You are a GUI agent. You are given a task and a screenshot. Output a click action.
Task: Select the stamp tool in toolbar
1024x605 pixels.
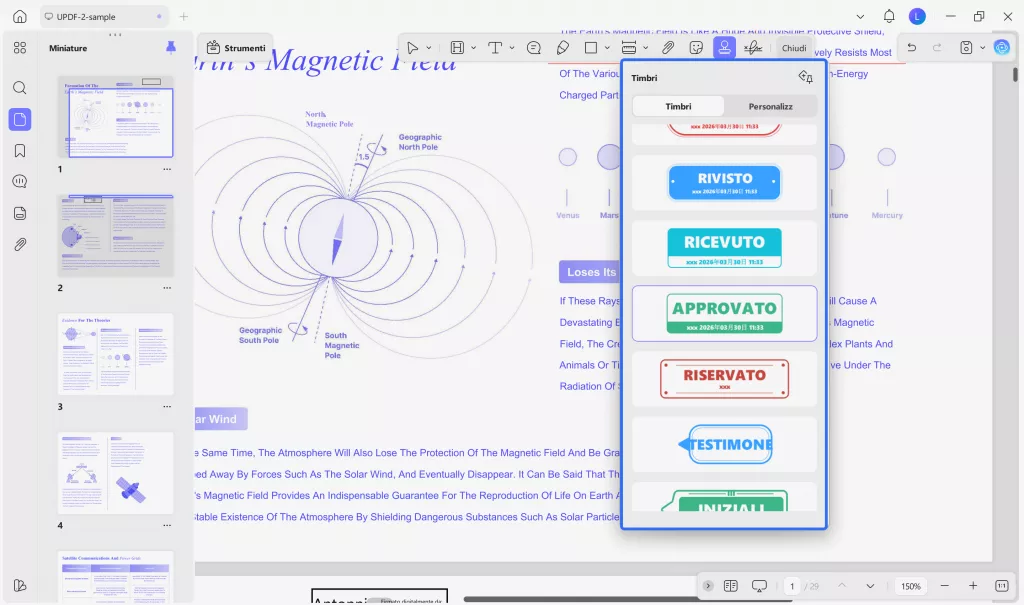point(724,48)
